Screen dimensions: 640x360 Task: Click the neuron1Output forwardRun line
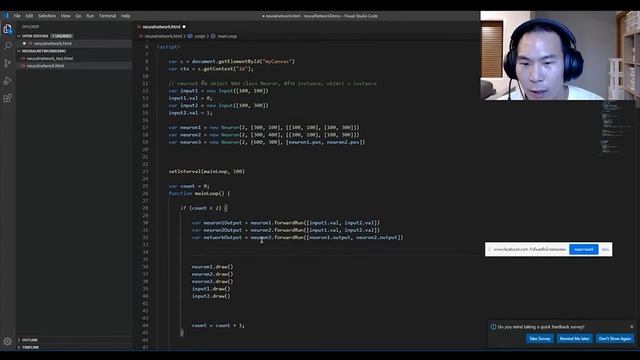point(286,223)
